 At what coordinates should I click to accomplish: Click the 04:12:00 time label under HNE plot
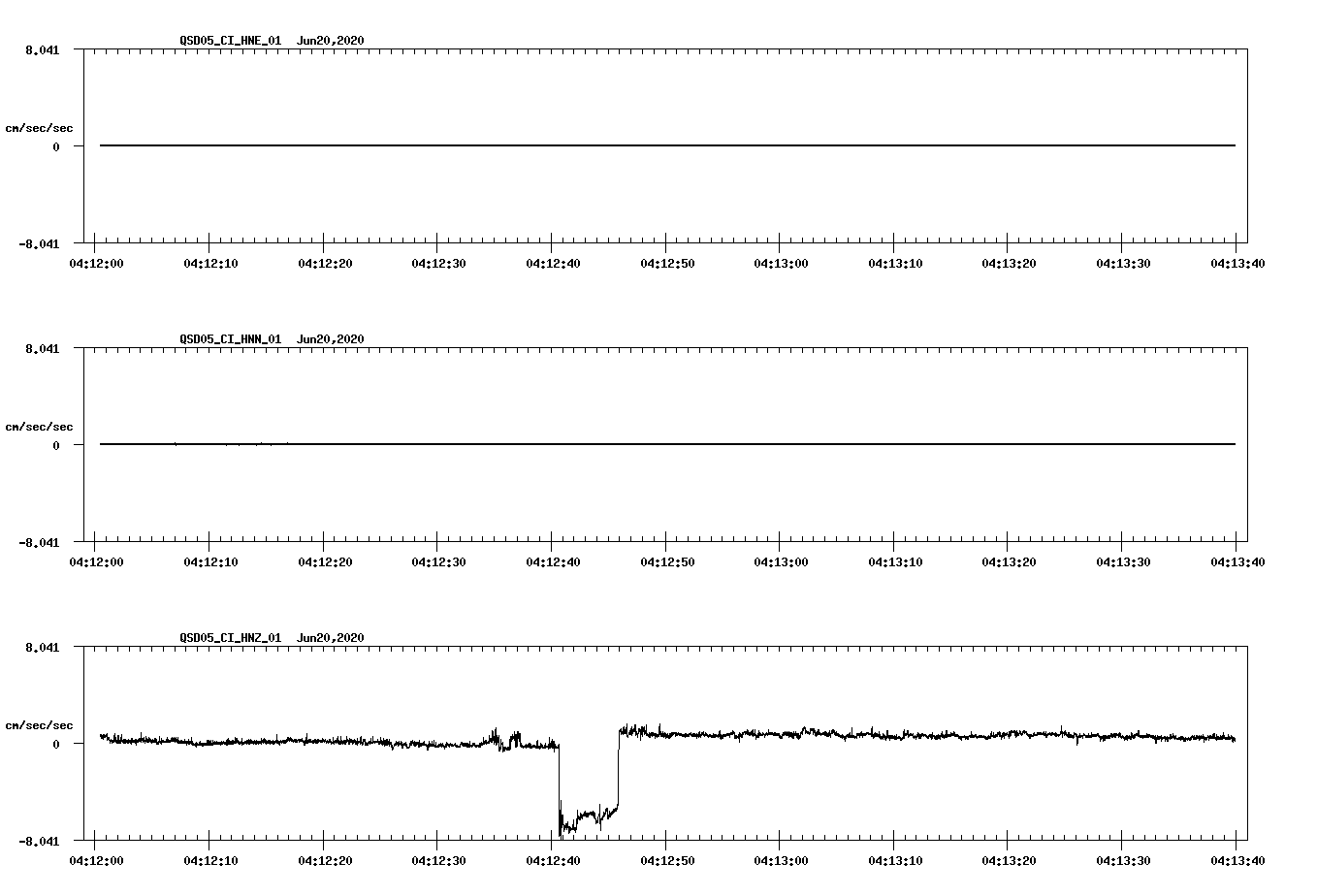(x=95, y=263)
